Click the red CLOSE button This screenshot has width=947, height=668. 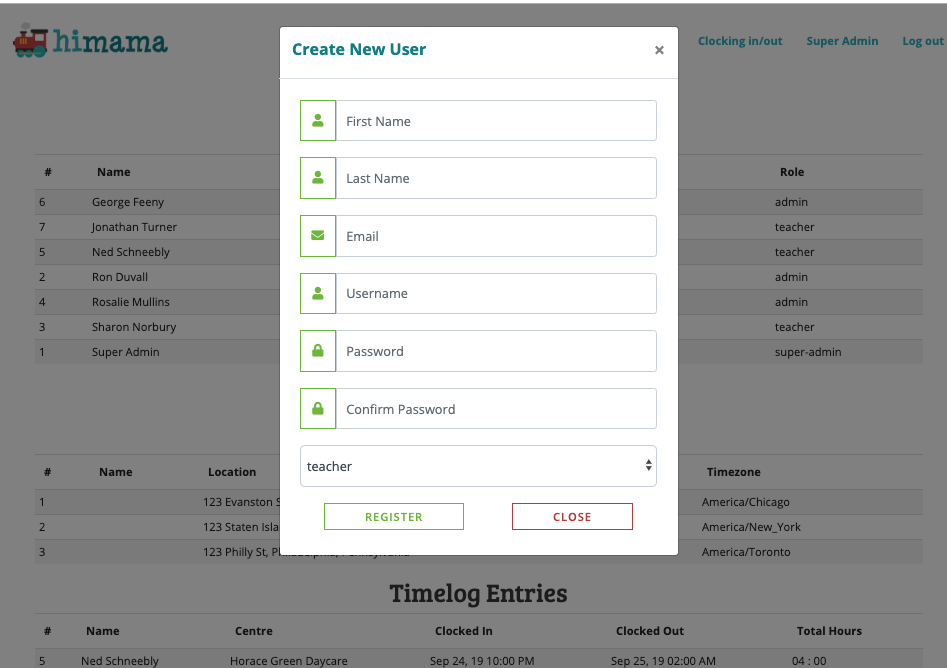pos(572,516)
